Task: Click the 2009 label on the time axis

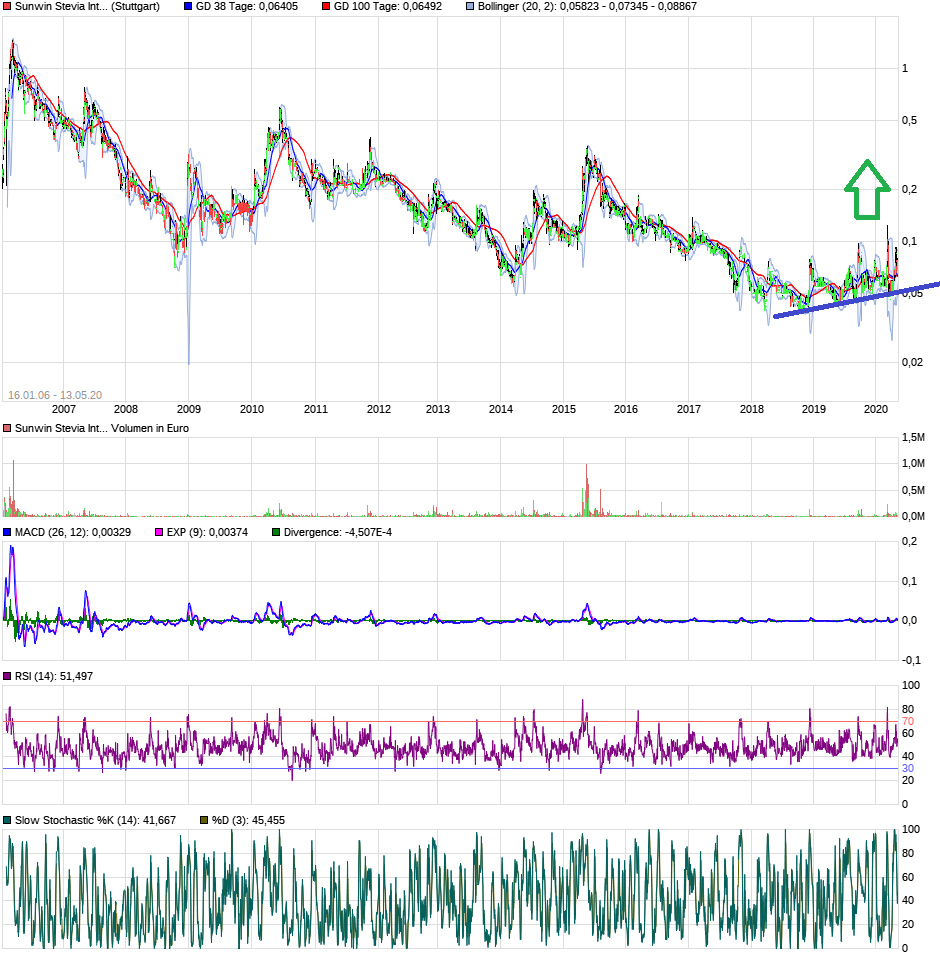Action: pos(189,409)
